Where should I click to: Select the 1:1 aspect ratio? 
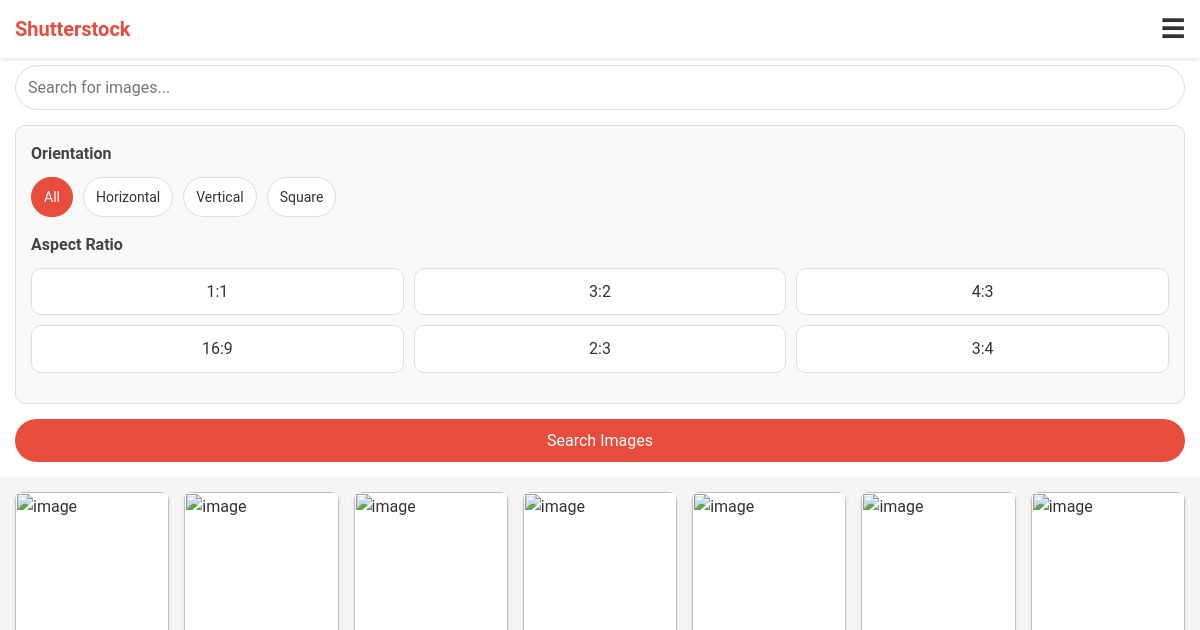coord(217,291)
